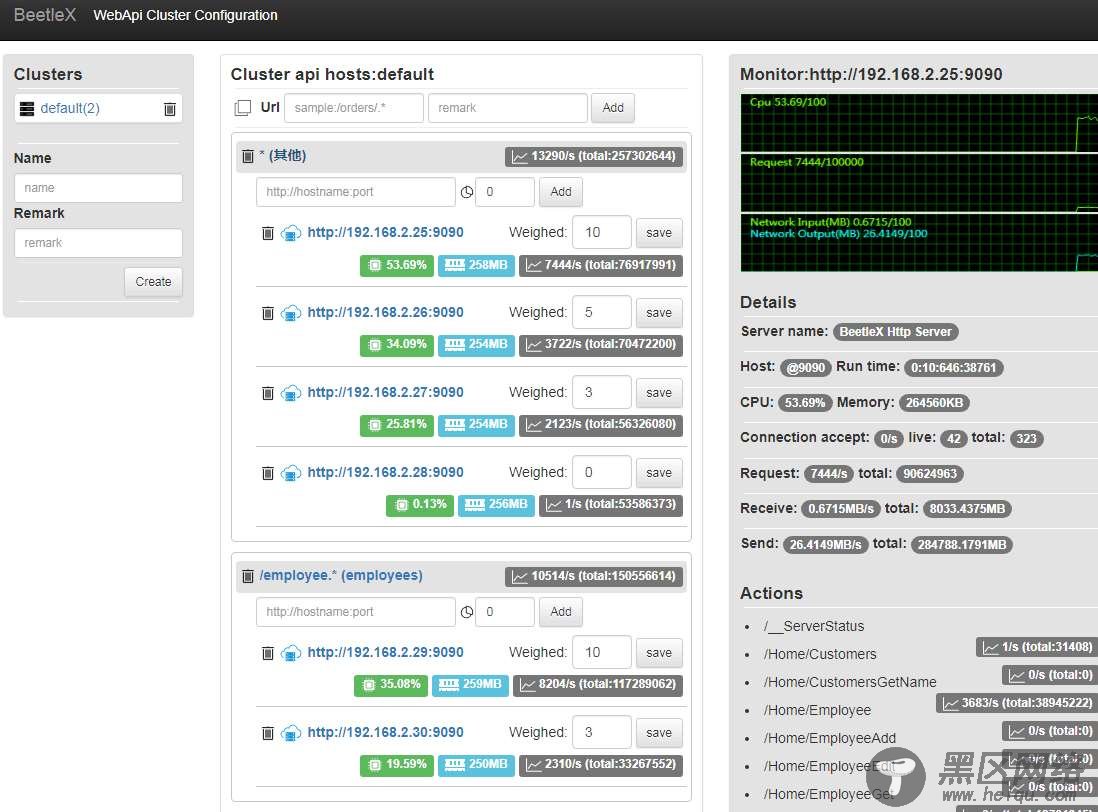Viewport: 1098px width, 812px height.
Task: Focus weight field of 192.168.2.25:9090
Action: [x=602, y=232]
